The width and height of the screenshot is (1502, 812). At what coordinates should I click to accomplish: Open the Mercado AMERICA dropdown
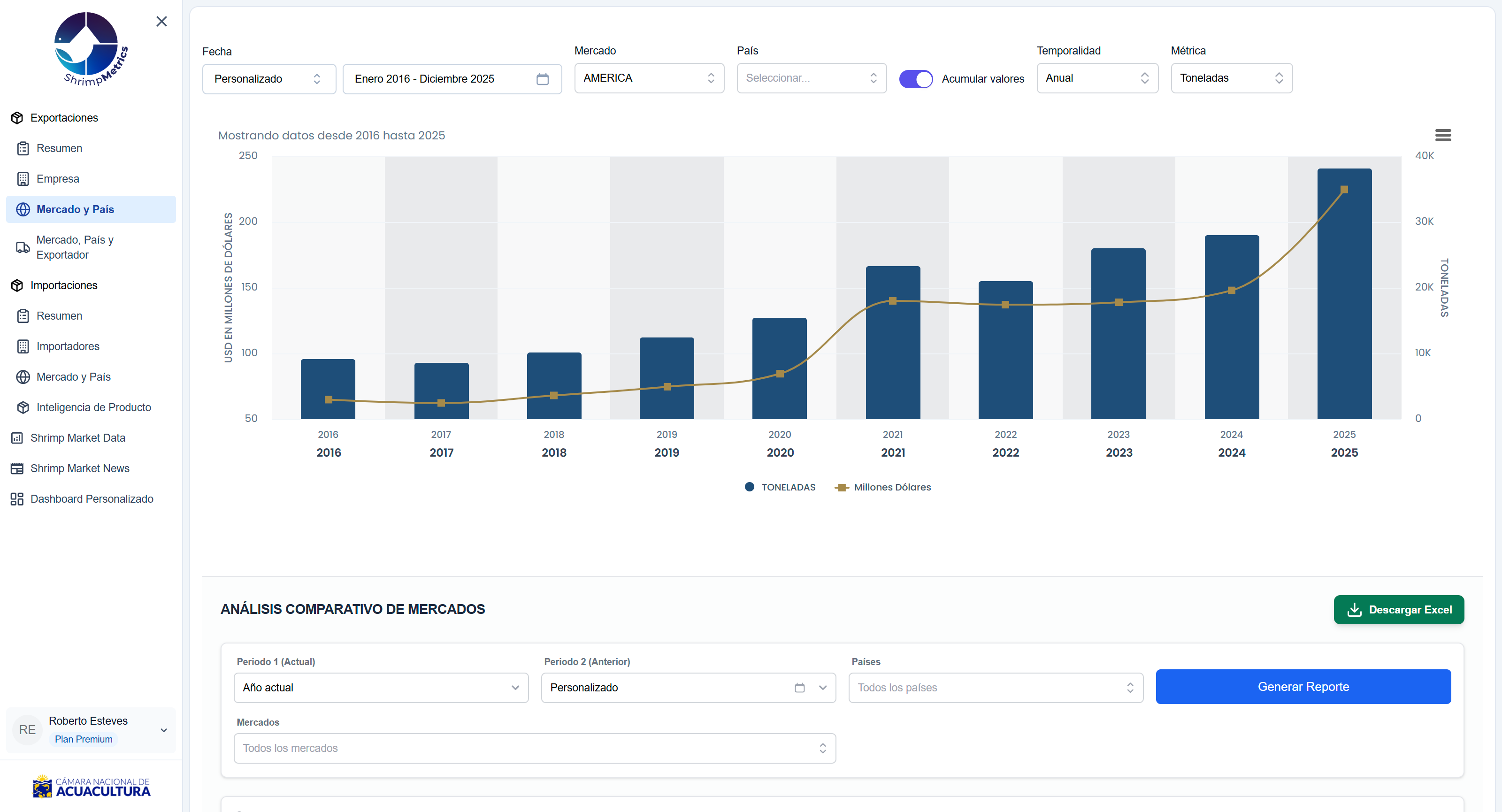pos(649,78)
